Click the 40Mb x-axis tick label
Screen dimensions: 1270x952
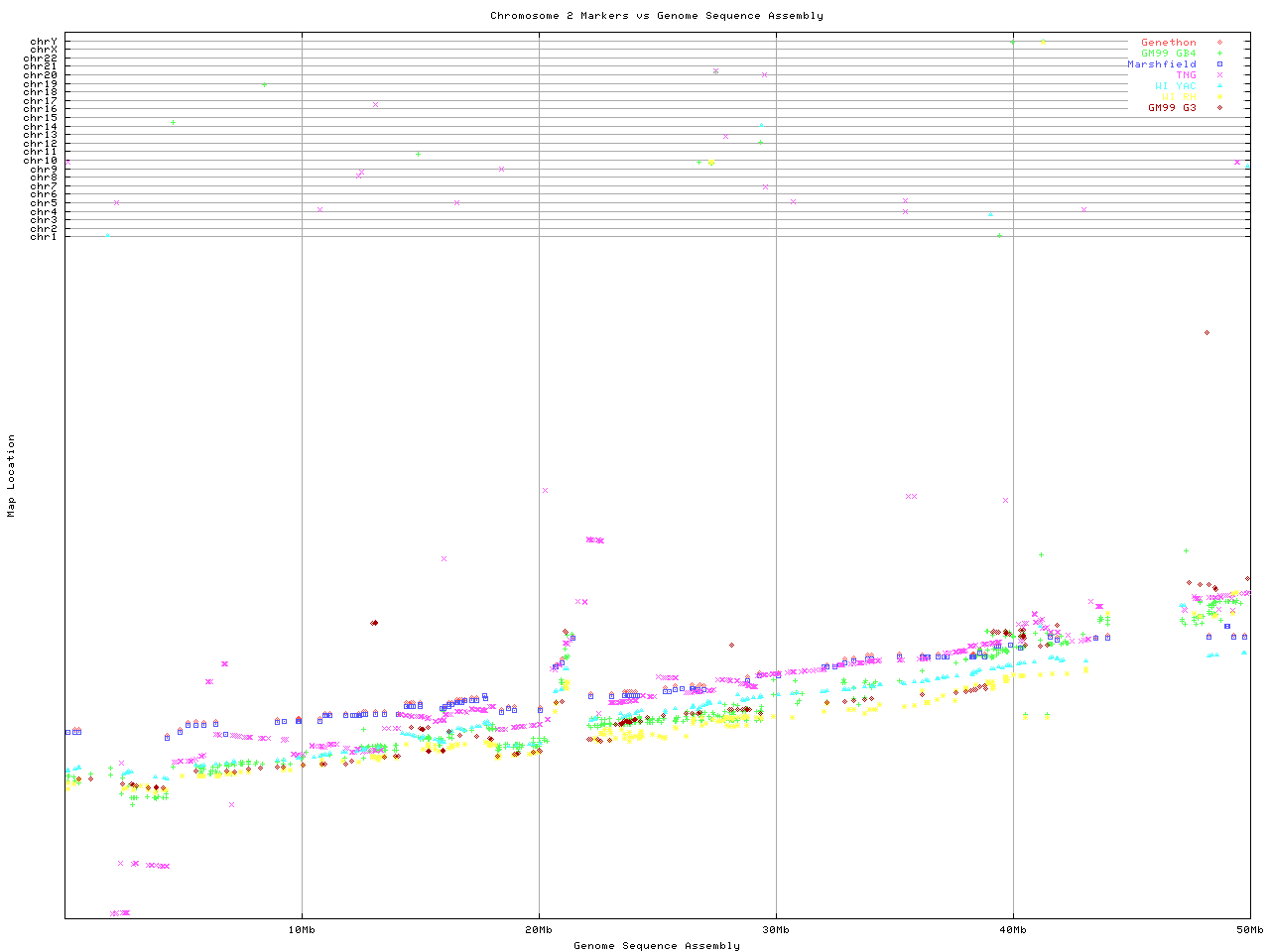(x=1013, y=930)
